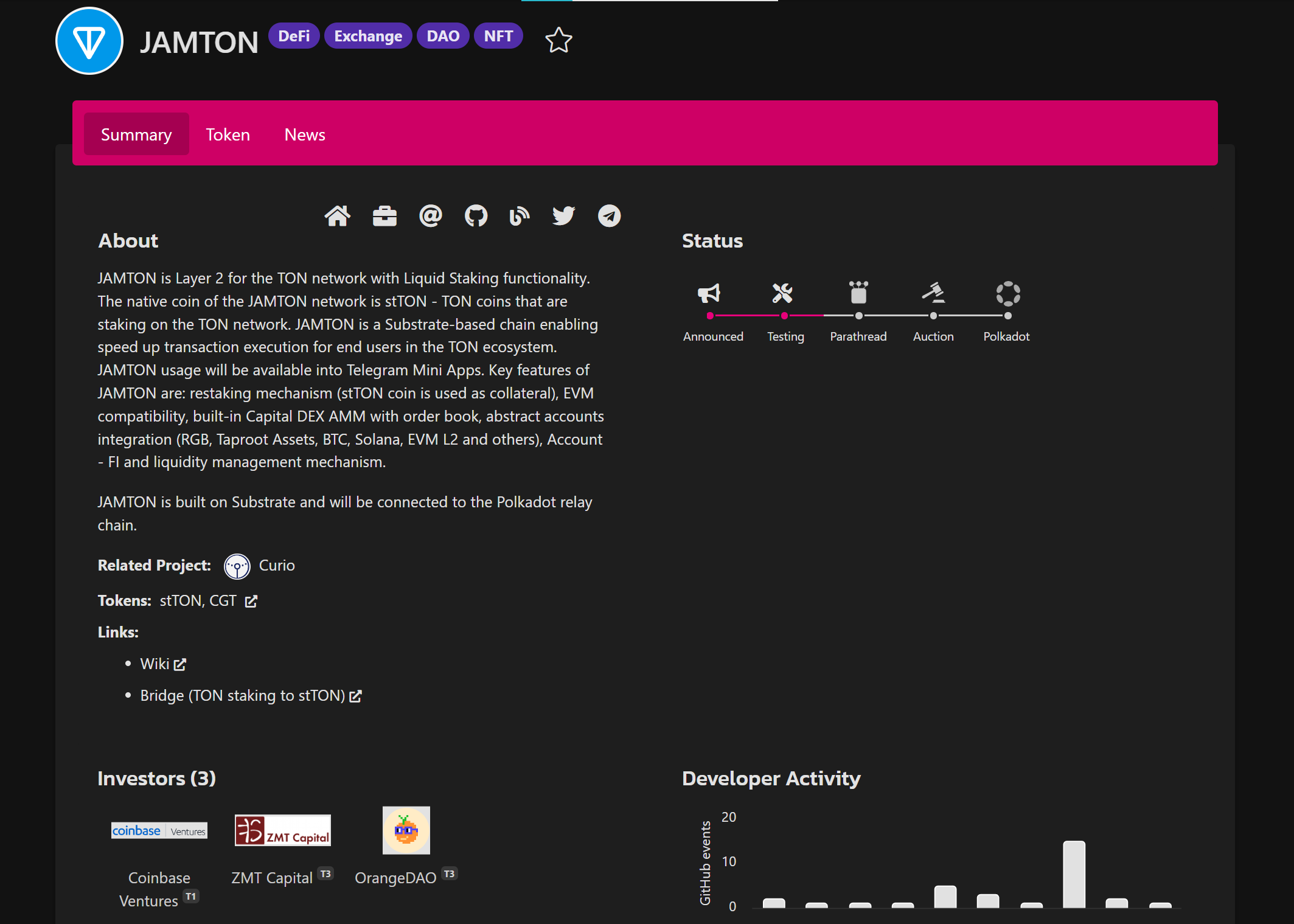Click the Bridge external link icon
This screenshot has width=1294, height=924.
tap(356, 696)
